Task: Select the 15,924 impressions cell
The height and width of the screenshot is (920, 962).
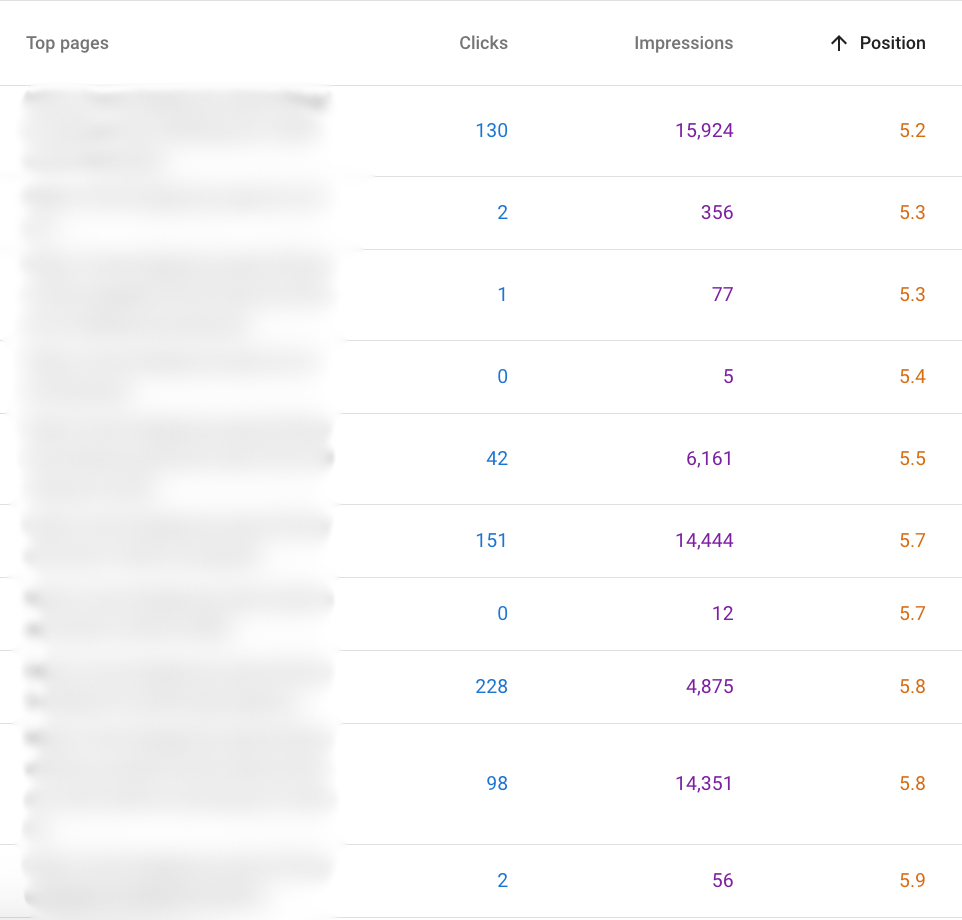Action: pyautogui.click(x=704, y=131)
